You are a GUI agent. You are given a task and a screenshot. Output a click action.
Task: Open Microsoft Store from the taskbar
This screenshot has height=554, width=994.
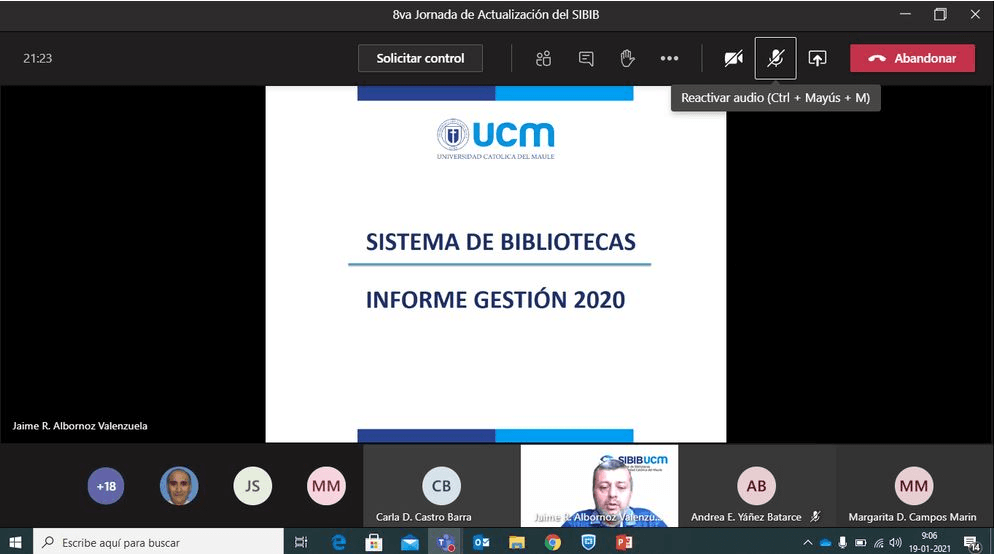(x=373, y=542)
